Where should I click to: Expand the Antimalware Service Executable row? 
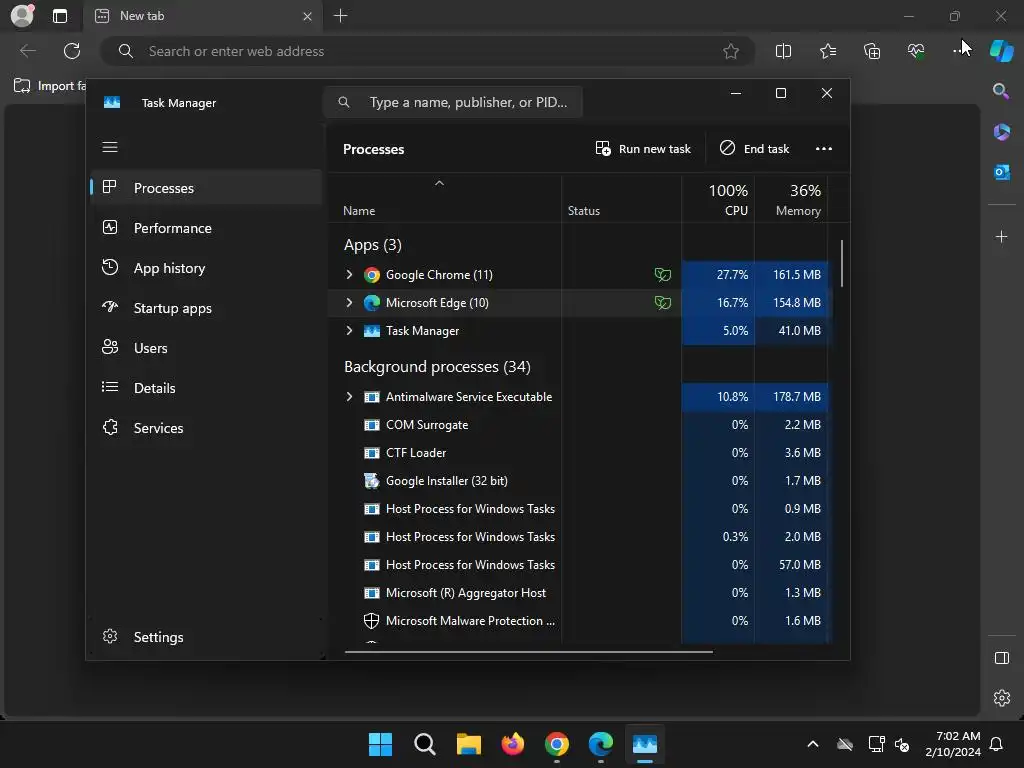349,396
